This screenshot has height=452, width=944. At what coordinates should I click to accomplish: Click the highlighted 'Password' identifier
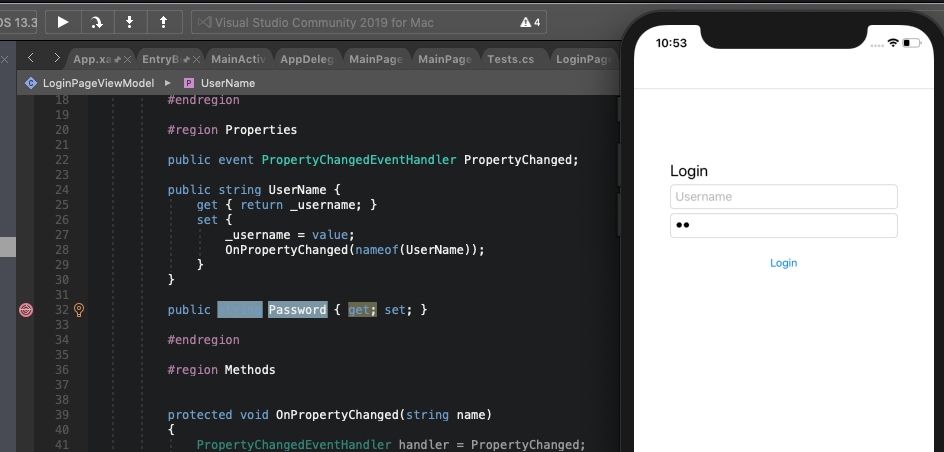click(297, 309)
